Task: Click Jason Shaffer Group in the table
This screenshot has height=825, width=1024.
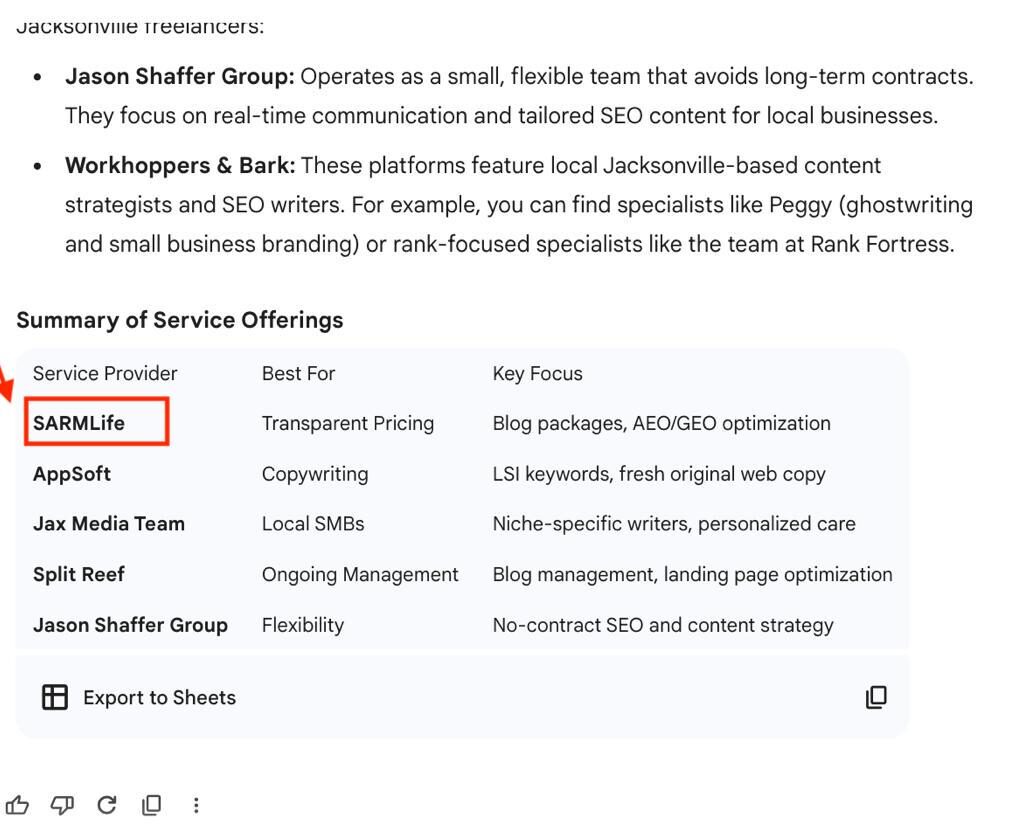Action: click(130, 625)
